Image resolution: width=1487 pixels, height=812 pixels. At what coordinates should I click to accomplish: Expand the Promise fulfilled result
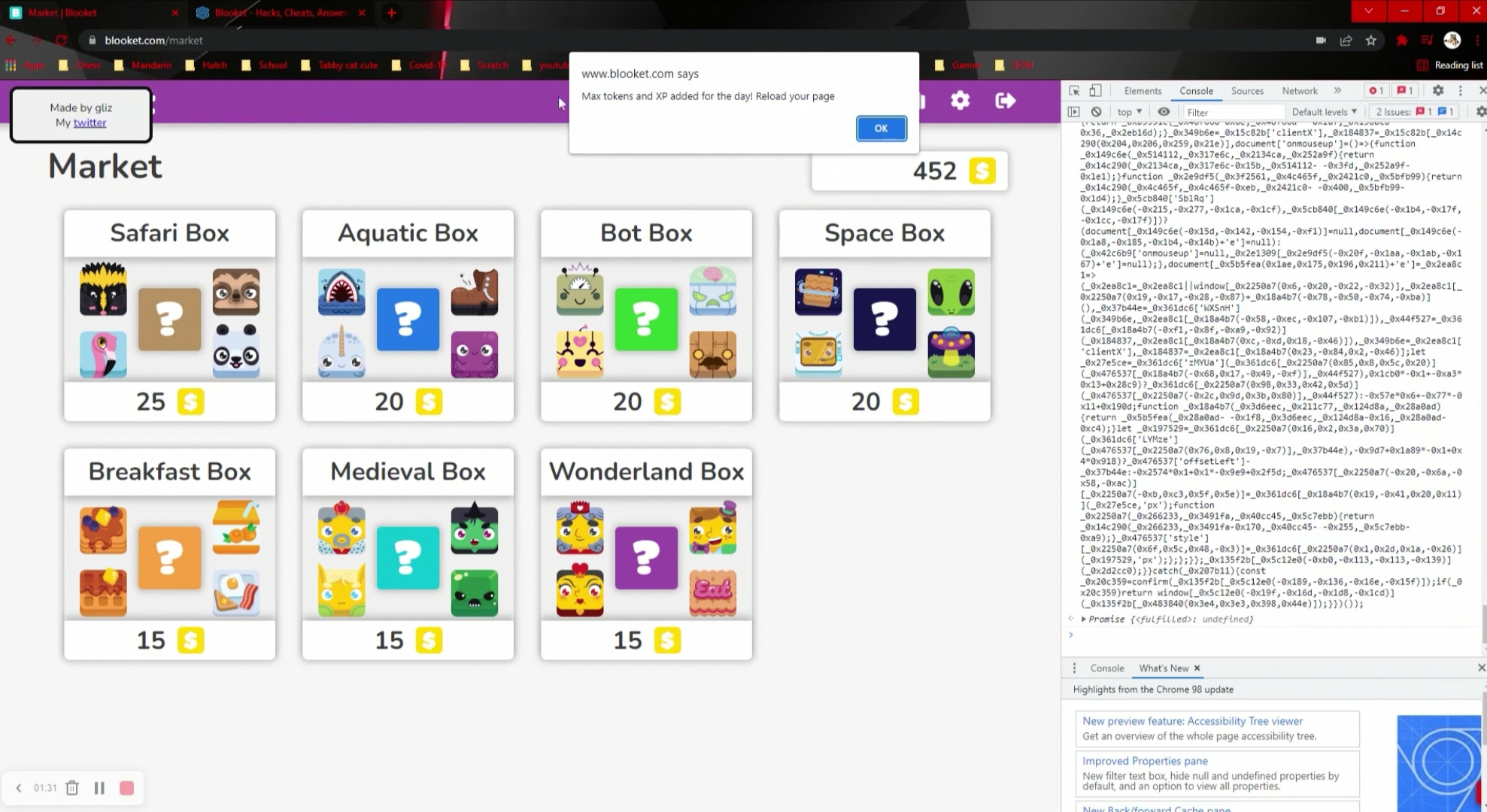pyautogui.click(x=1084, y=619)
